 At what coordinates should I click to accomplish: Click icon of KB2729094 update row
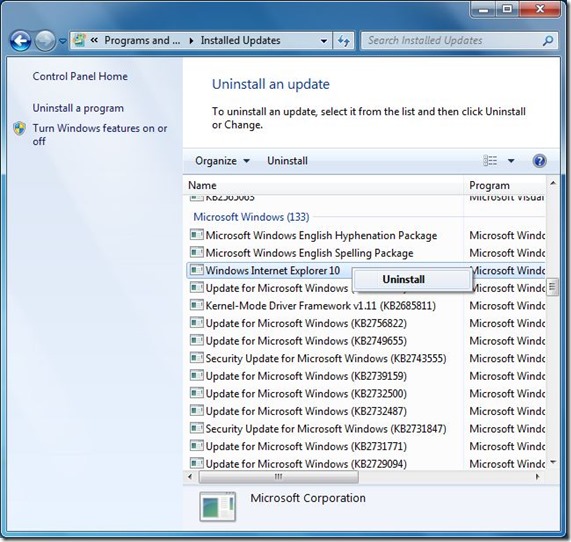197,463
